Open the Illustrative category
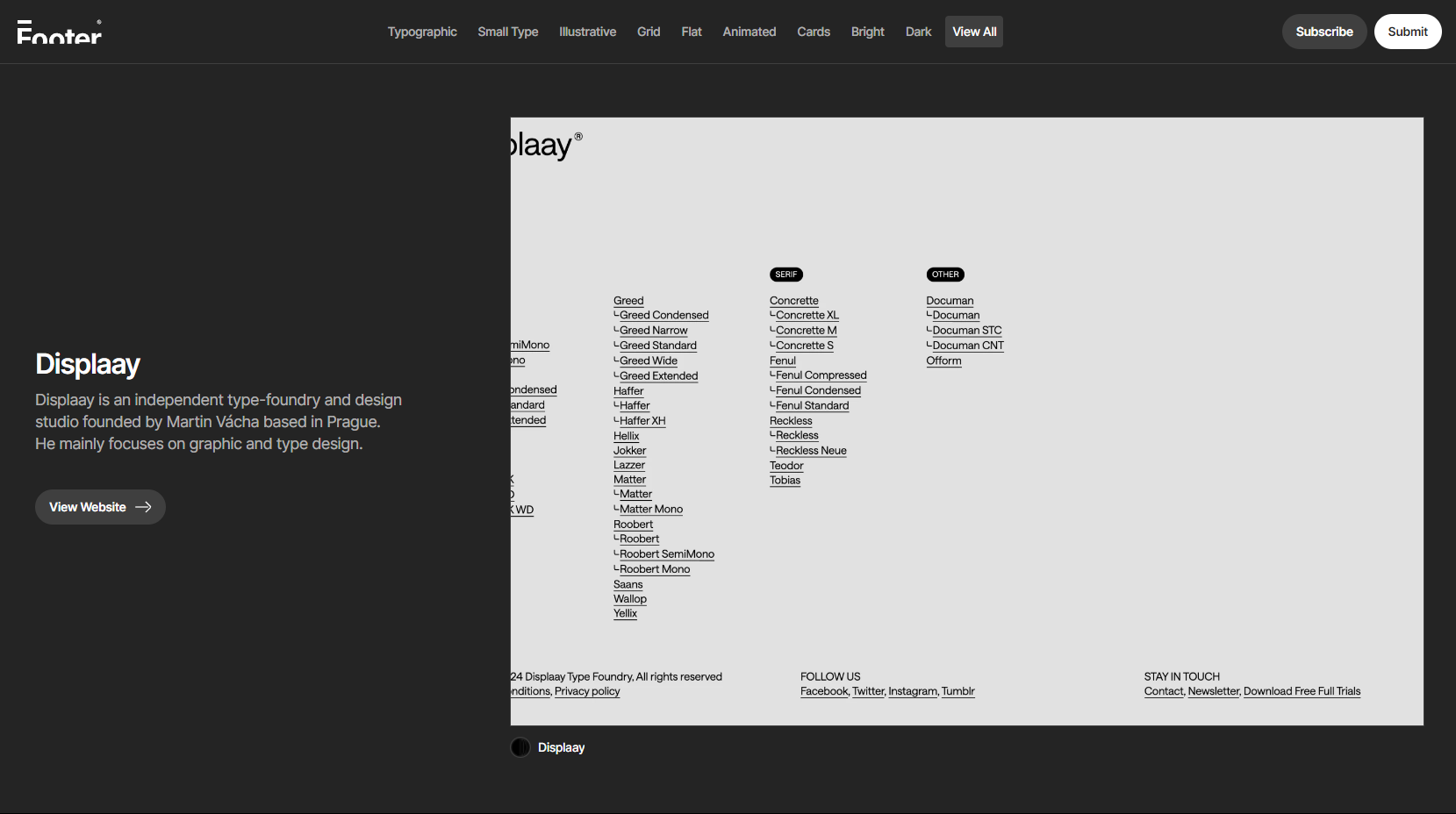This screenshot has width=1456, height=814. tap(587, 32)
